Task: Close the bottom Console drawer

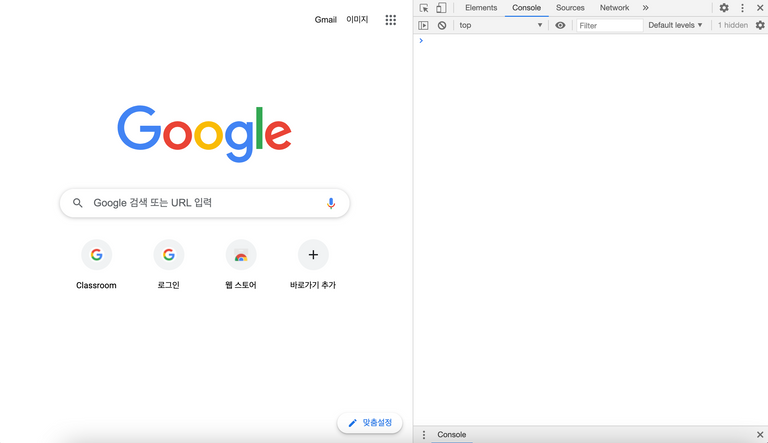Action: (760, 435)
